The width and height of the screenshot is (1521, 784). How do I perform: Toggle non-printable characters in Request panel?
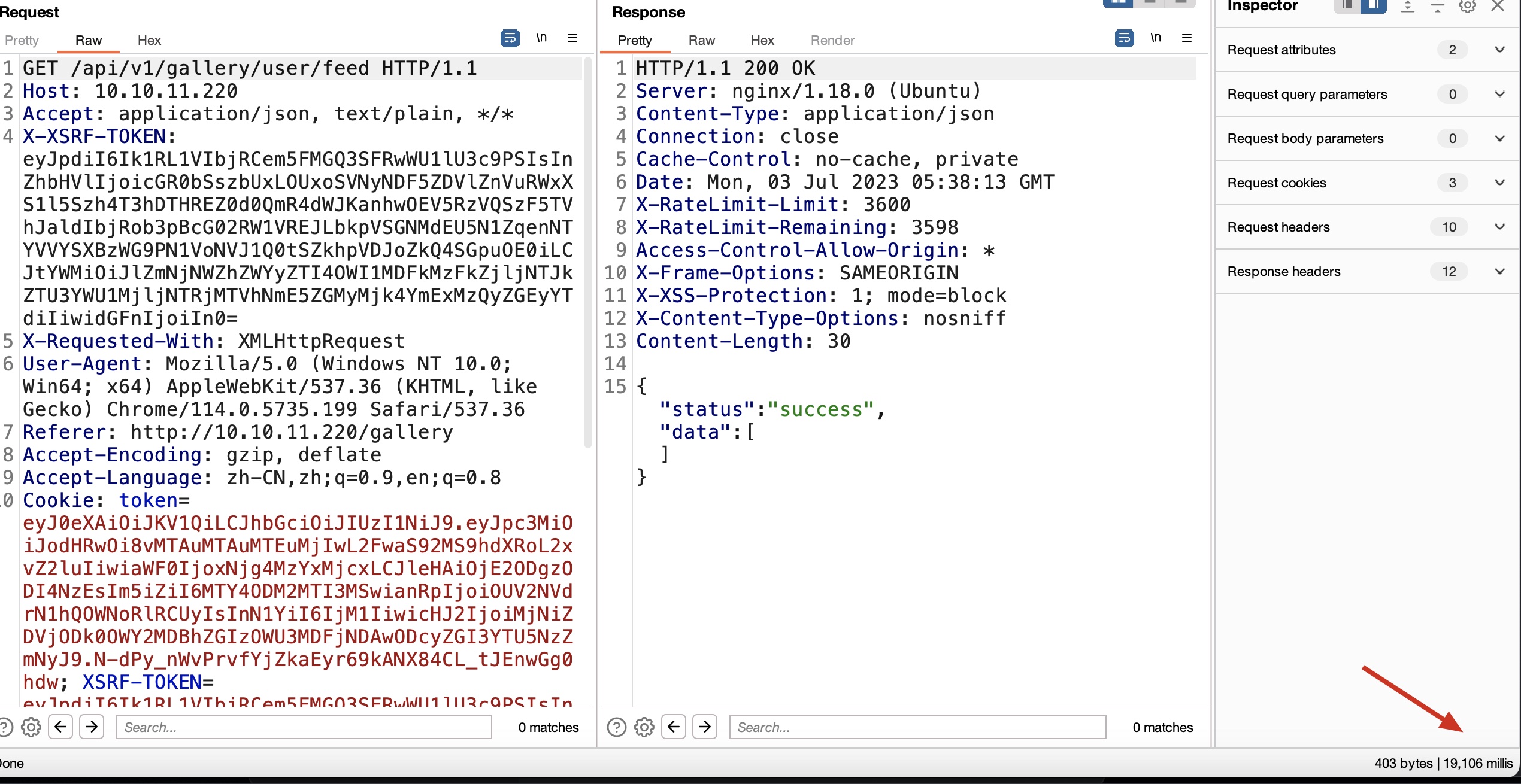[541, 38]
